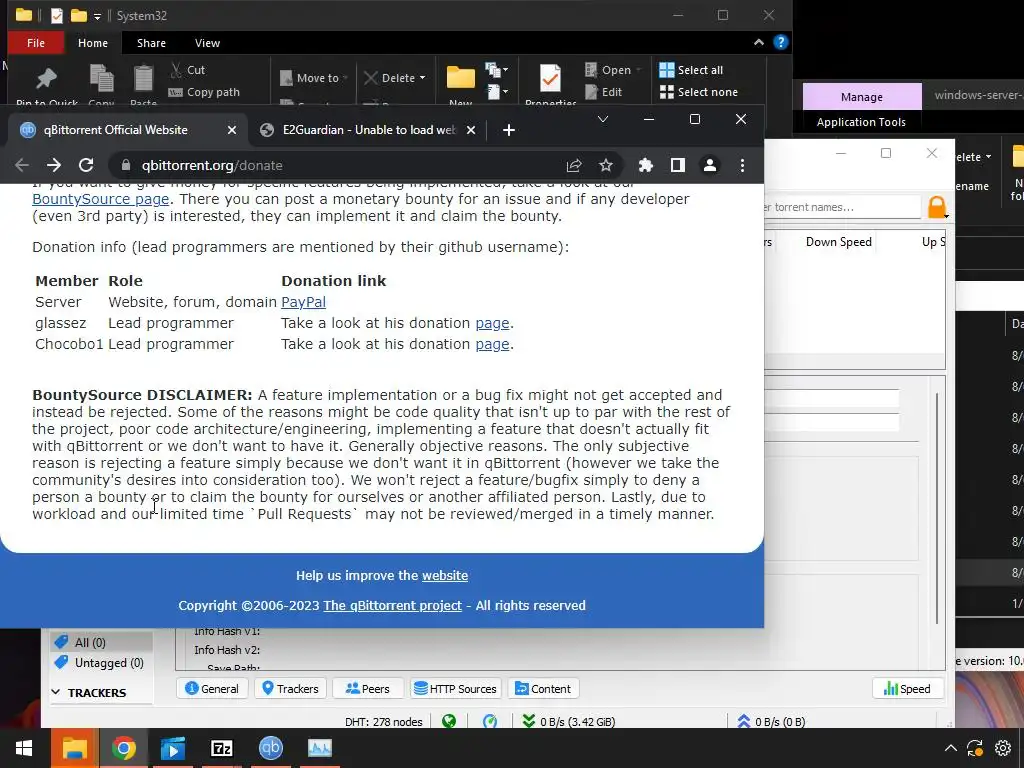Click Speed button in qBittorrent

click(x=907, y=688)
